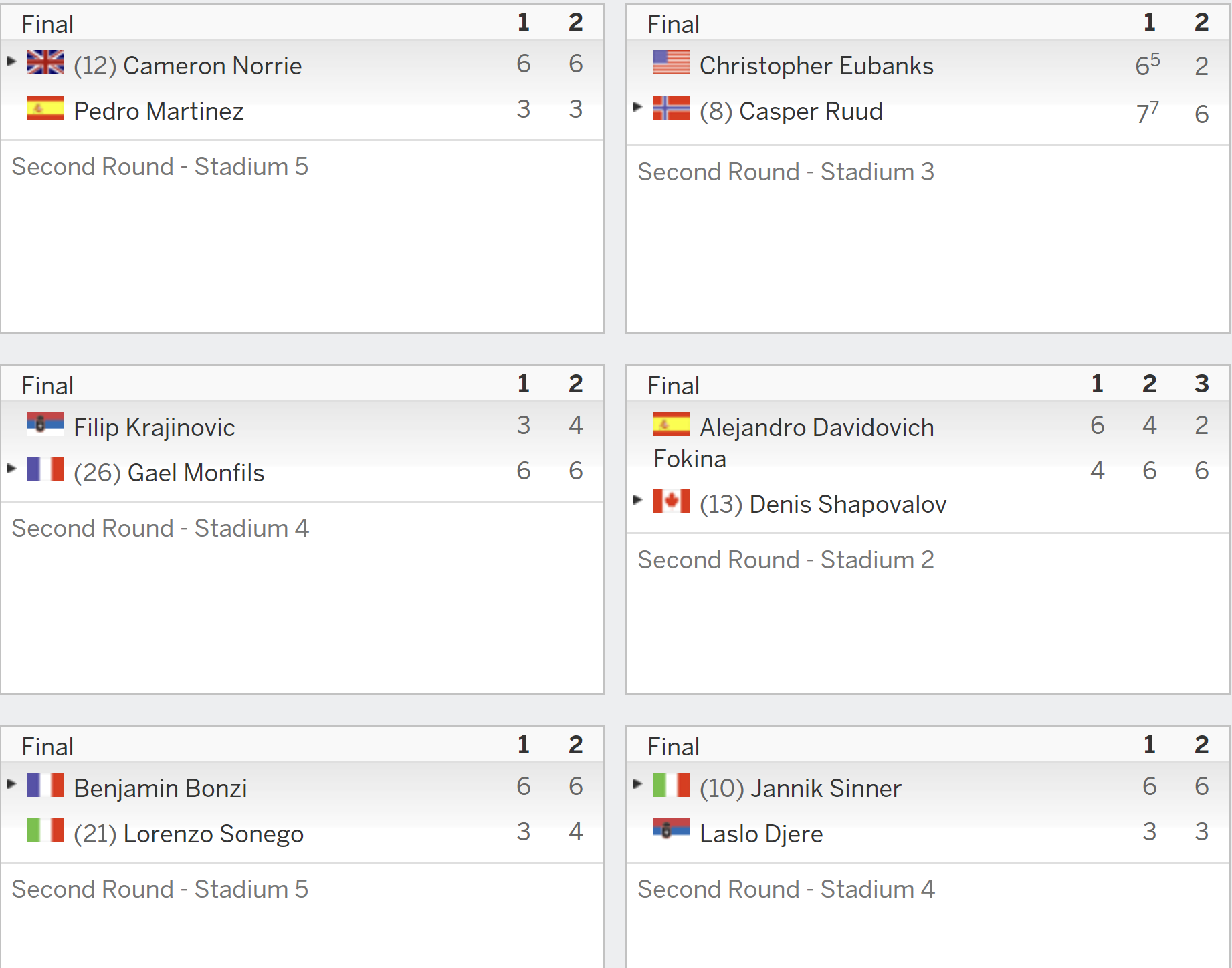Viewport: 1232px width, 968px height.
Task: Open Alejandro Davidovich Fokina's player page
Action: click(794, 443)
